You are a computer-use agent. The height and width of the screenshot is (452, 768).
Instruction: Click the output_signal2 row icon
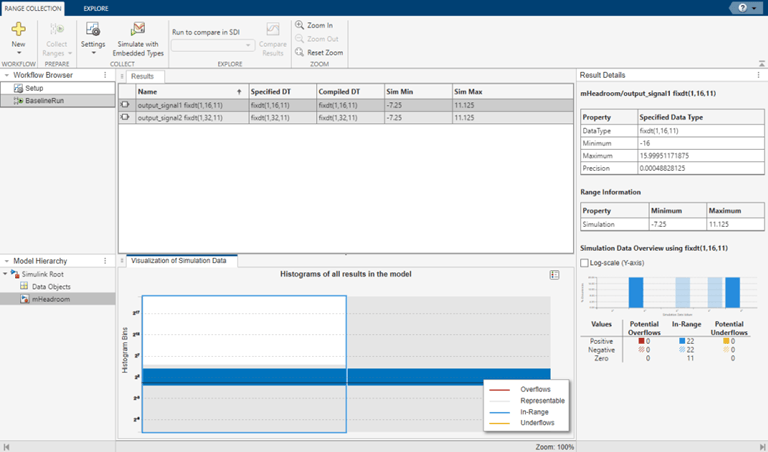click(x=125, y=117)
